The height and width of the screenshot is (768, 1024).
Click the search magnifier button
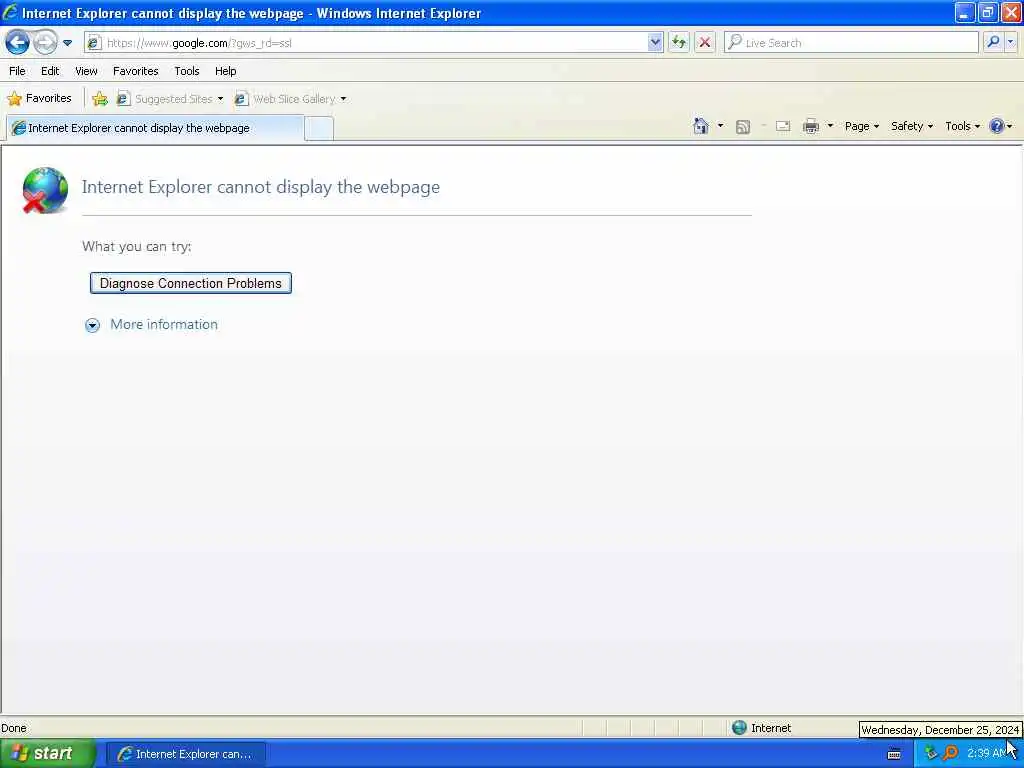click(993, 42)
